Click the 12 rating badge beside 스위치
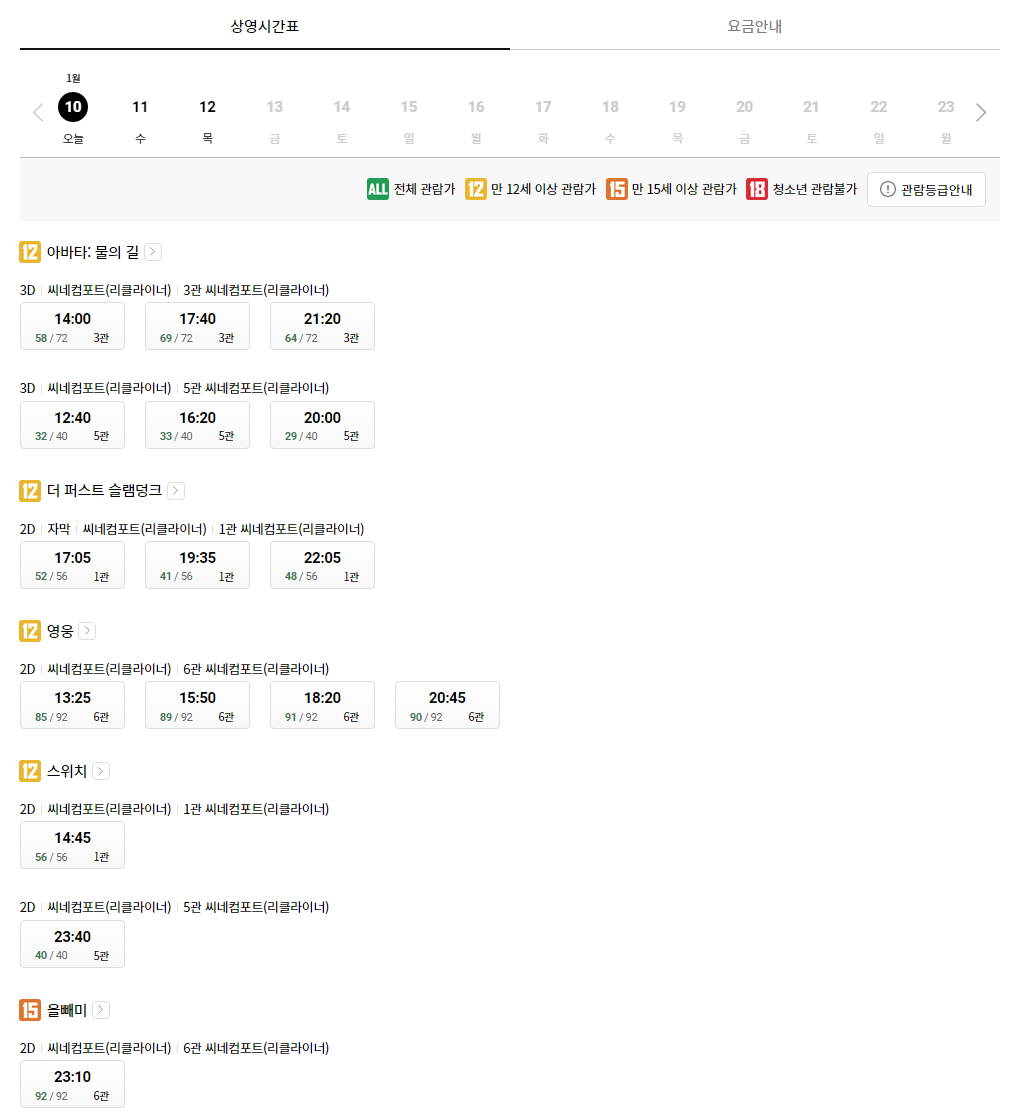The width and height of the screenshot is (1020, 1119). tap(29, 771)
